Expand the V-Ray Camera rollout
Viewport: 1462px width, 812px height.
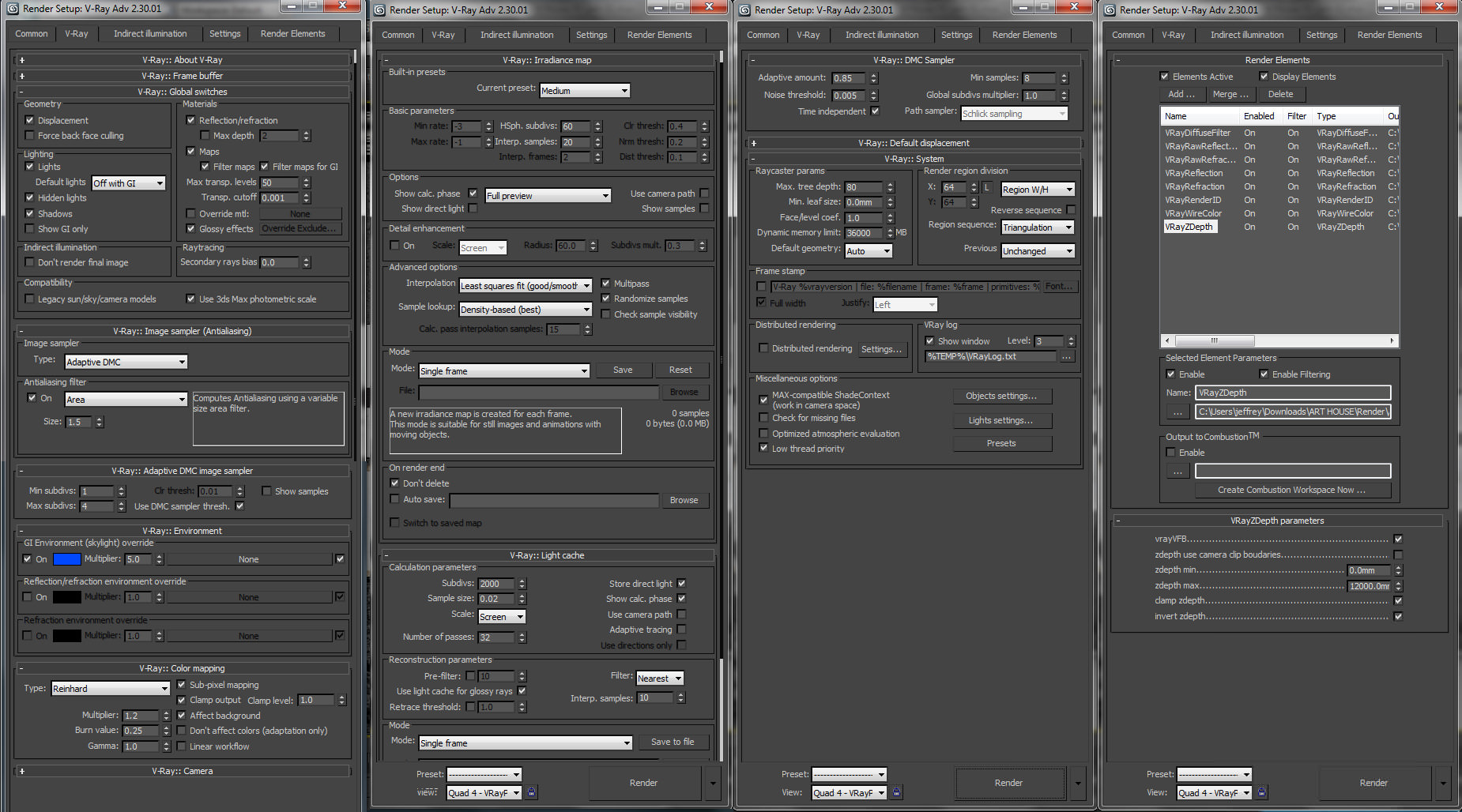pos(182,771)
